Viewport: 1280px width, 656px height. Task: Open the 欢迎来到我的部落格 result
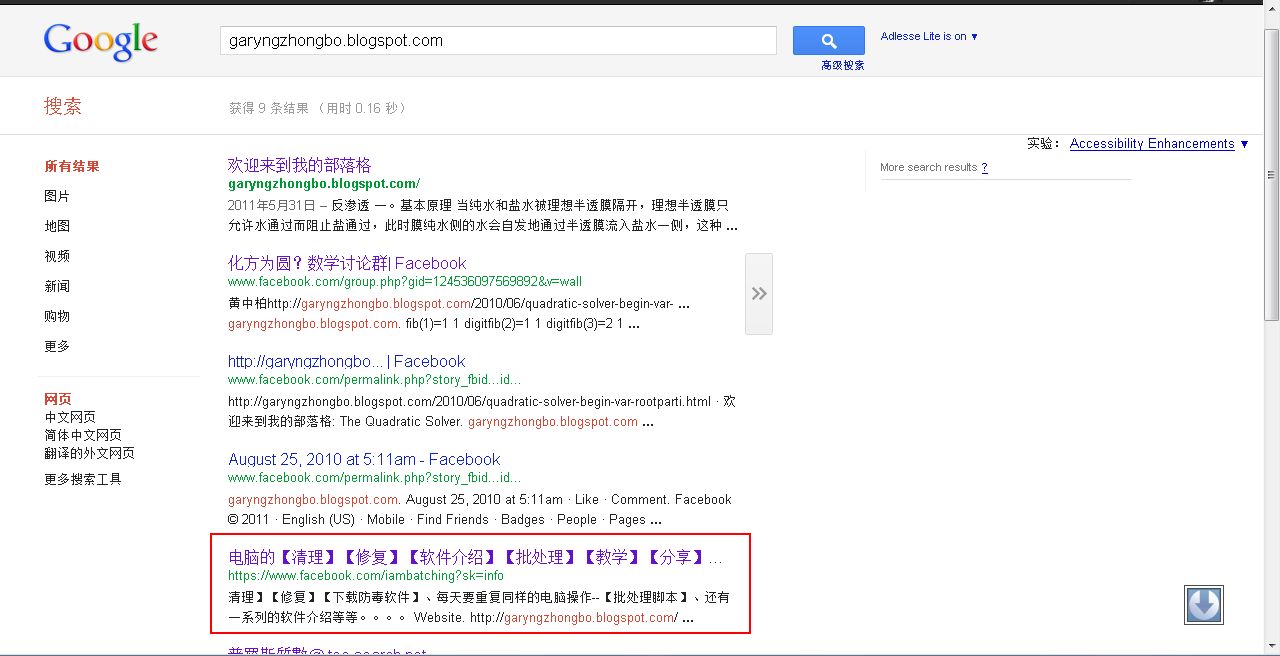tap(299, 165)
